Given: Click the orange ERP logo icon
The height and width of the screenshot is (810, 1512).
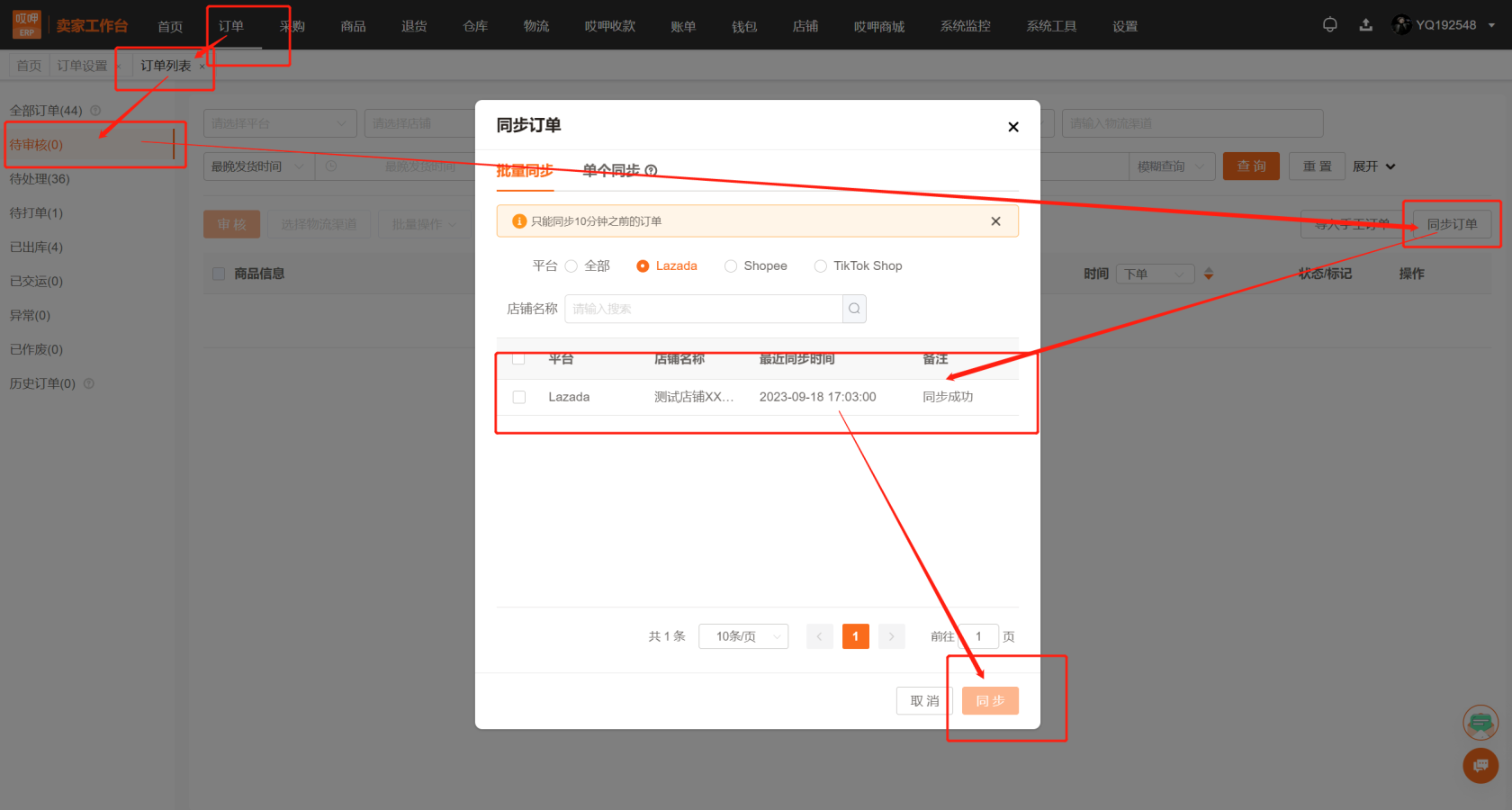Looking at the screenshot, I should pos(26,24).
